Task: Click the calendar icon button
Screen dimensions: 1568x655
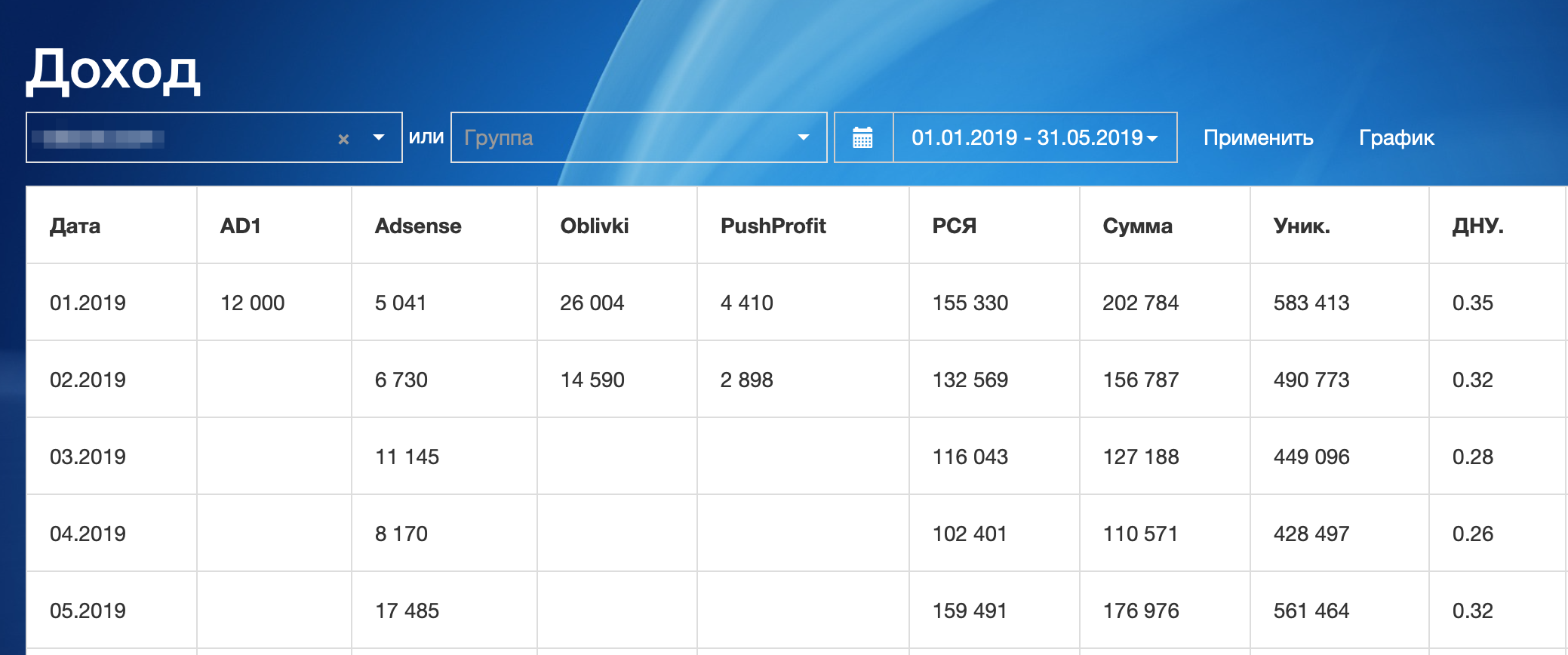Action: [x=862, y=137]
